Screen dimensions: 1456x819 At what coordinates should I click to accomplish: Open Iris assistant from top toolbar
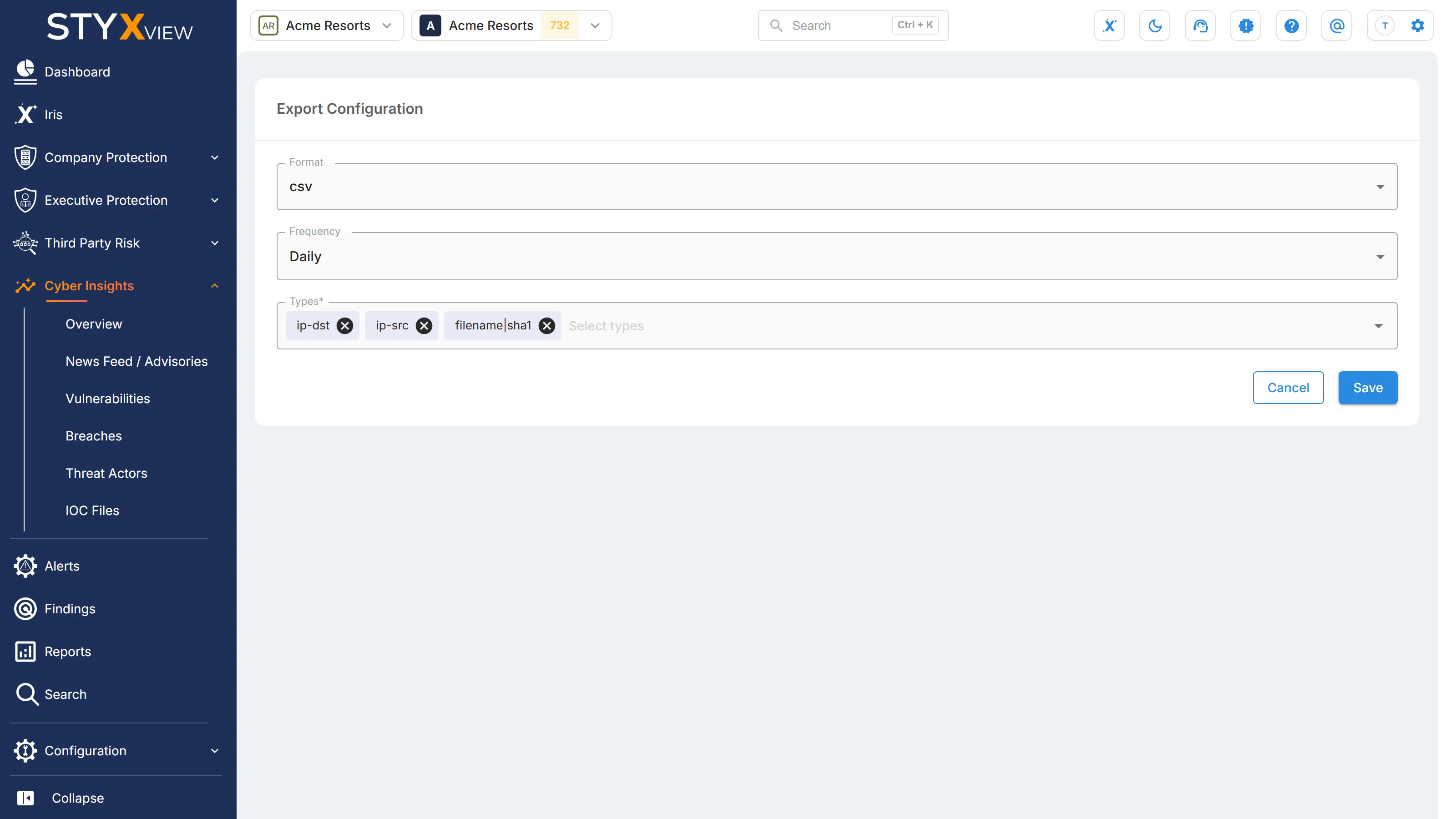(1109, 25)
